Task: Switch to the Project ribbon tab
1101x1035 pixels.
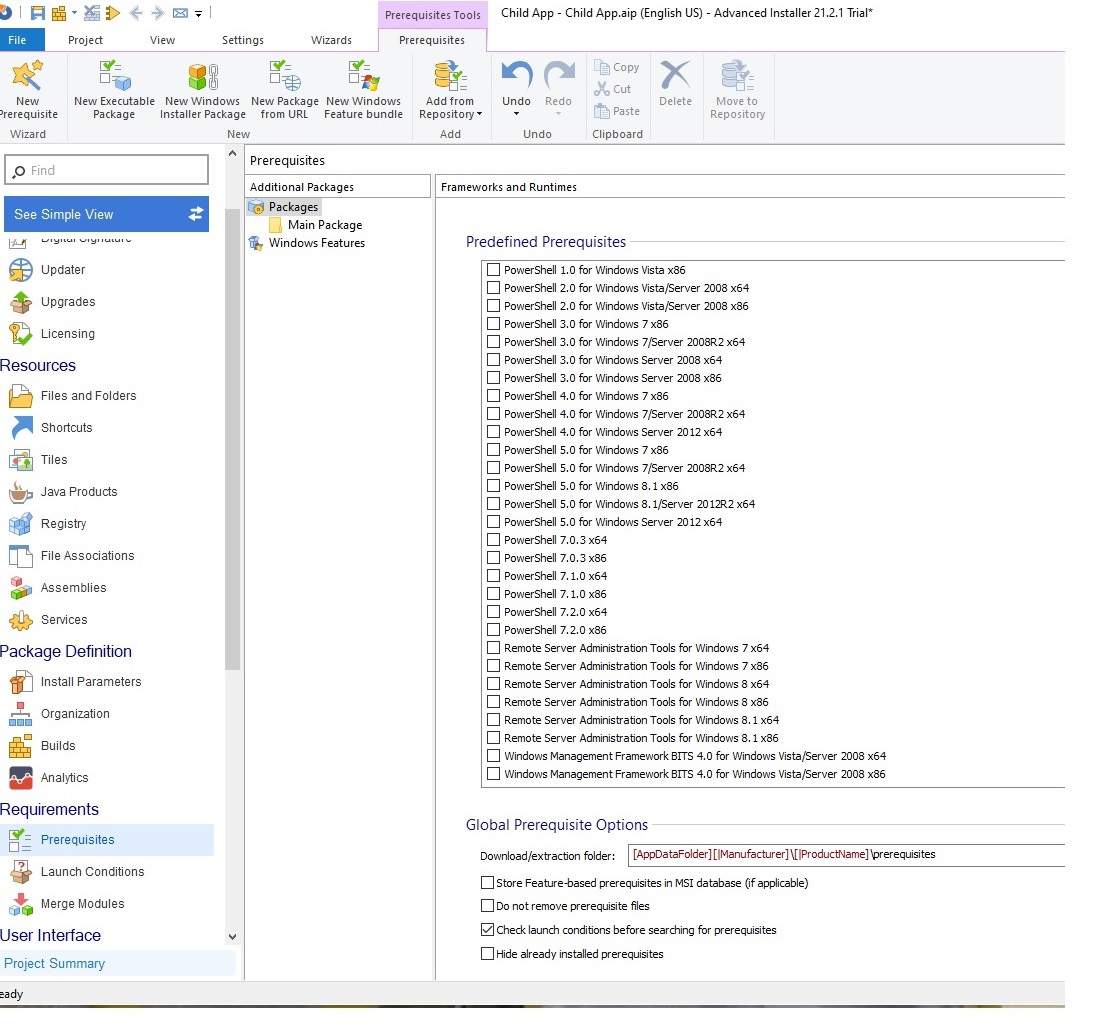Action: pos(85,40)
